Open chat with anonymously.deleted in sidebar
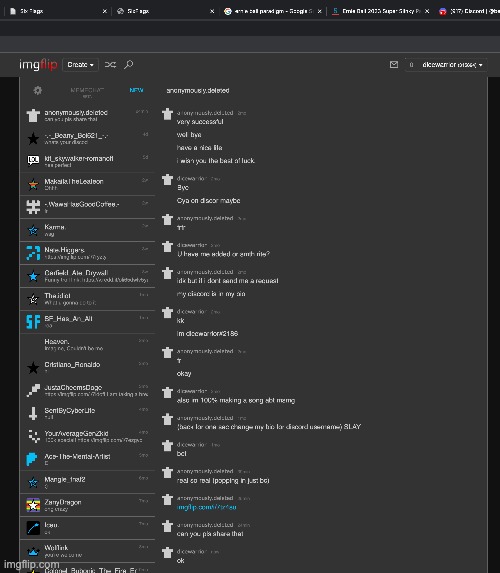This screenshot has height=573, width=500. tap(87, 115)
